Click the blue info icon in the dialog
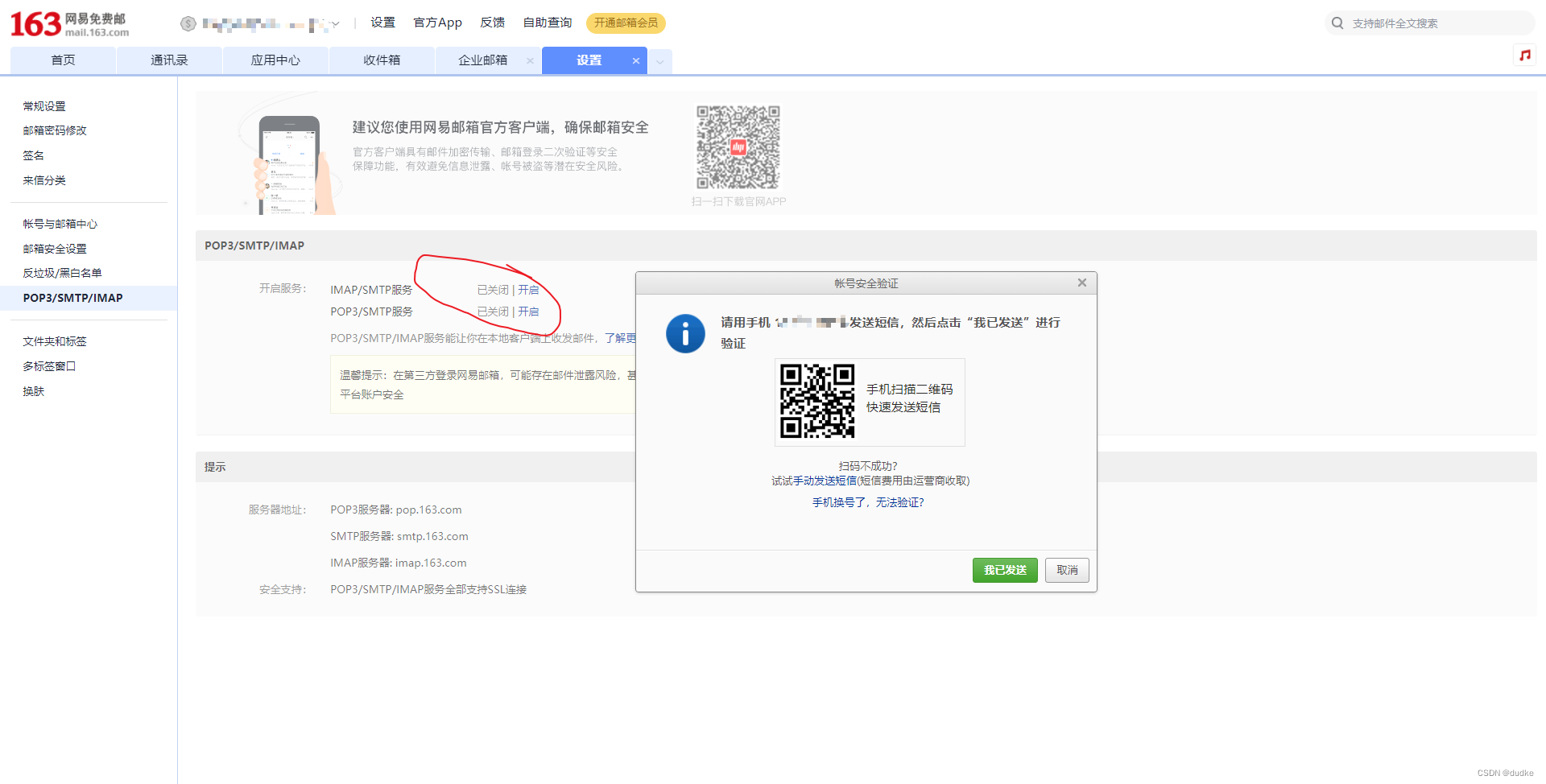Viewport: 1546px width, 784px height. pos(685,333)
